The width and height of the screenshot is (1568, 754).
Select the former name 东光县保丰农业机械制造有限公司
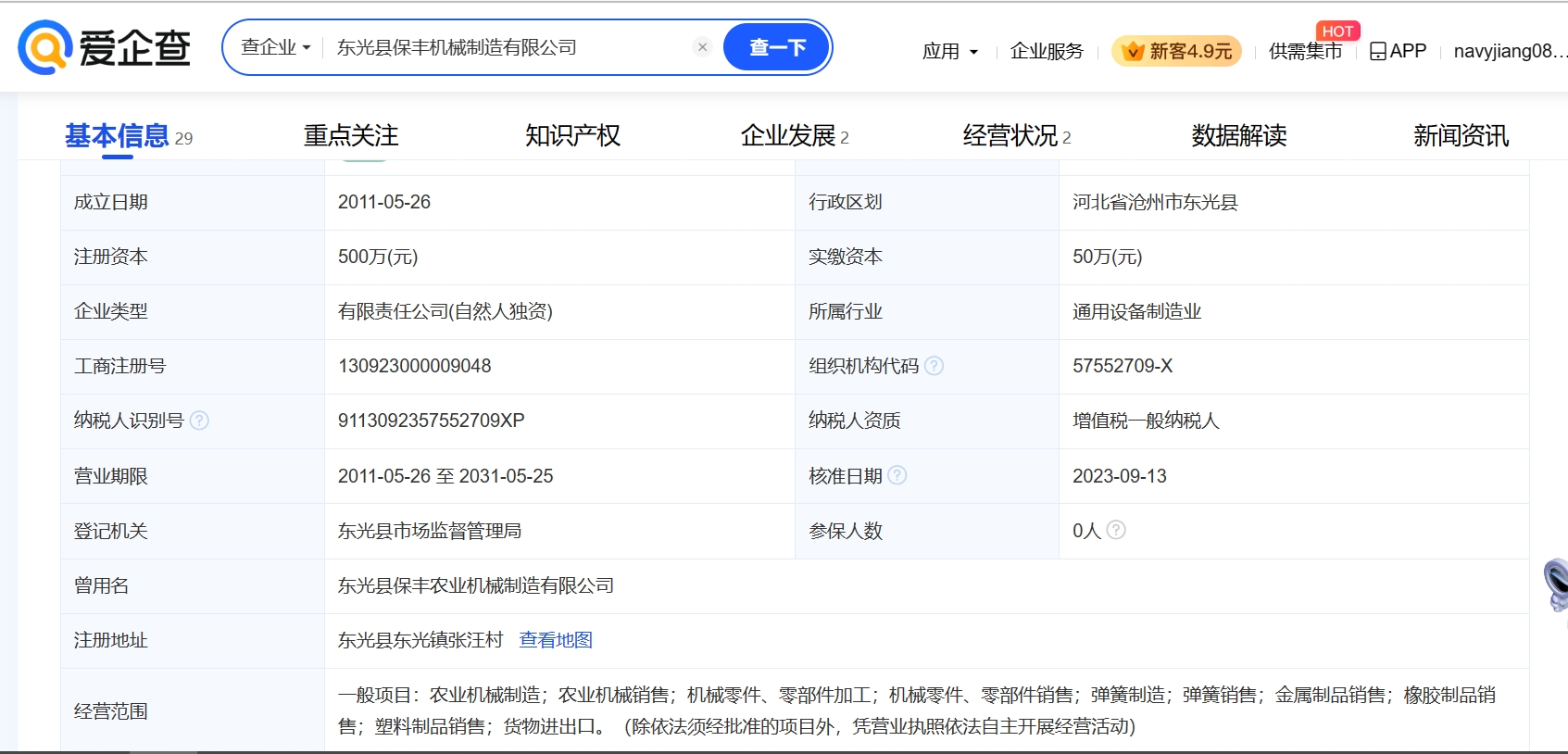tap(476, 585)
